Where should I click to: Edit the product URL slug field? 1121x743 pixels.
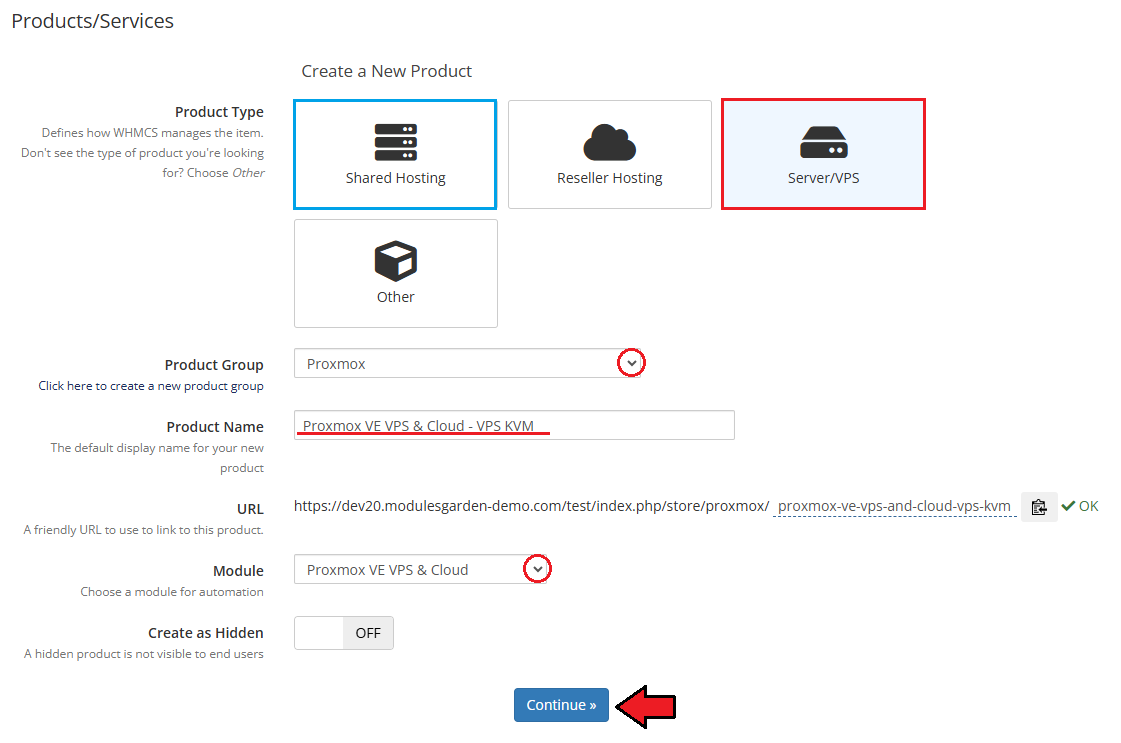tap(894, 506)
